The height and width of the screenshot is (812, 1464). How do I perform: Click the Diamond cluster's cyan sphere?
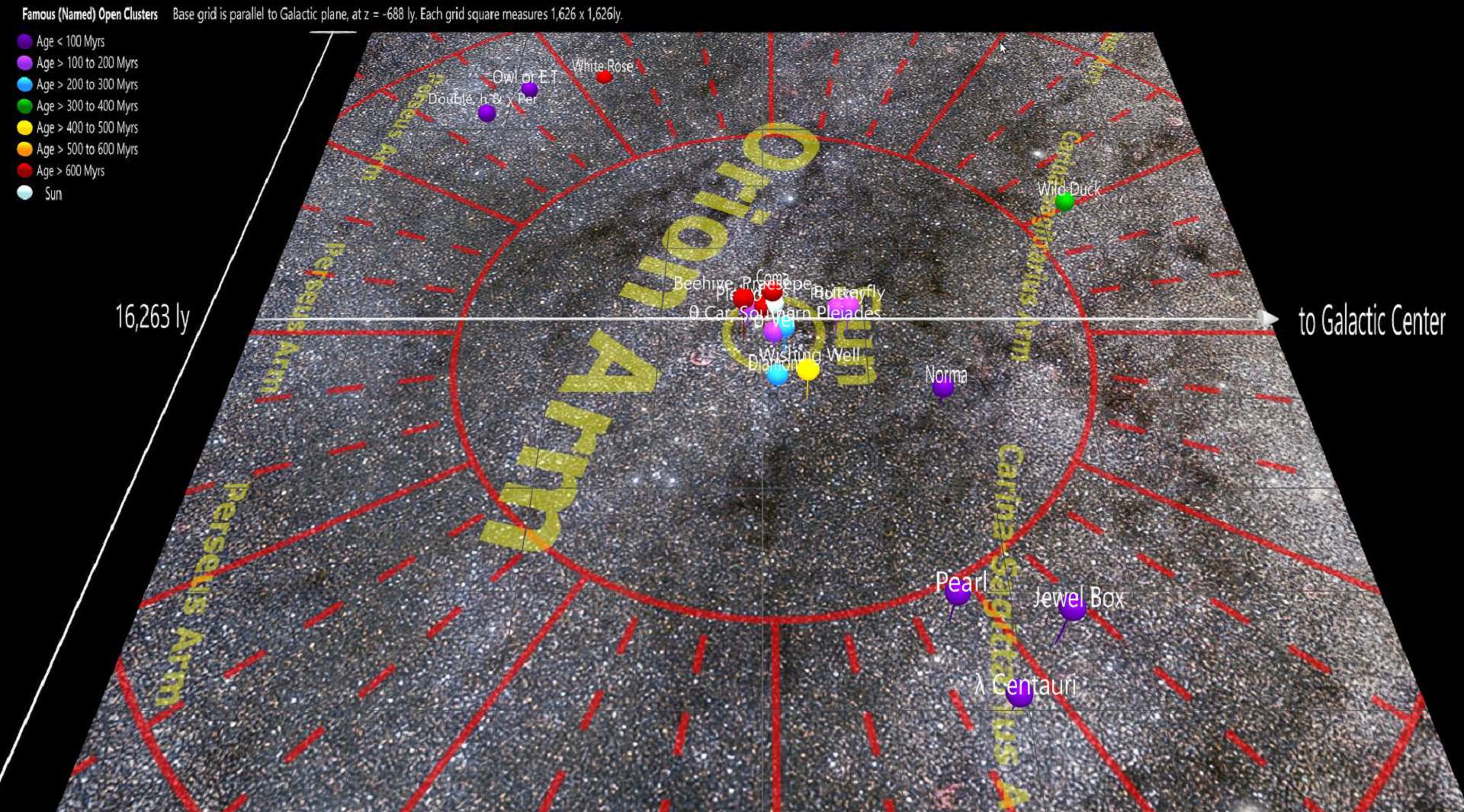[x=777, y=374]
